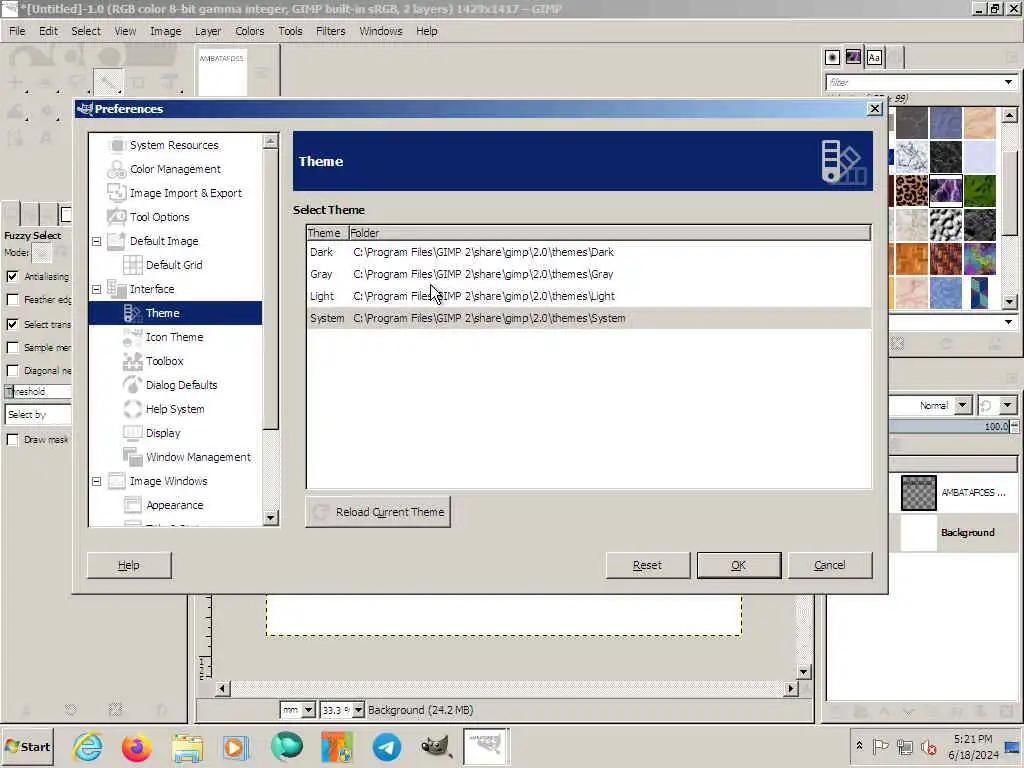Collapse the Image Windows tree node
Screen dimensions: 1024x768
[x=97, y=481]
